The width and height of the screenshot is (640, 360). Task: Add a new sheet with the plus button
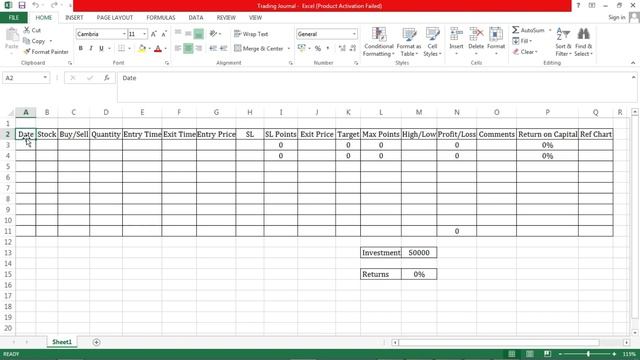click(x=96, y=342)
